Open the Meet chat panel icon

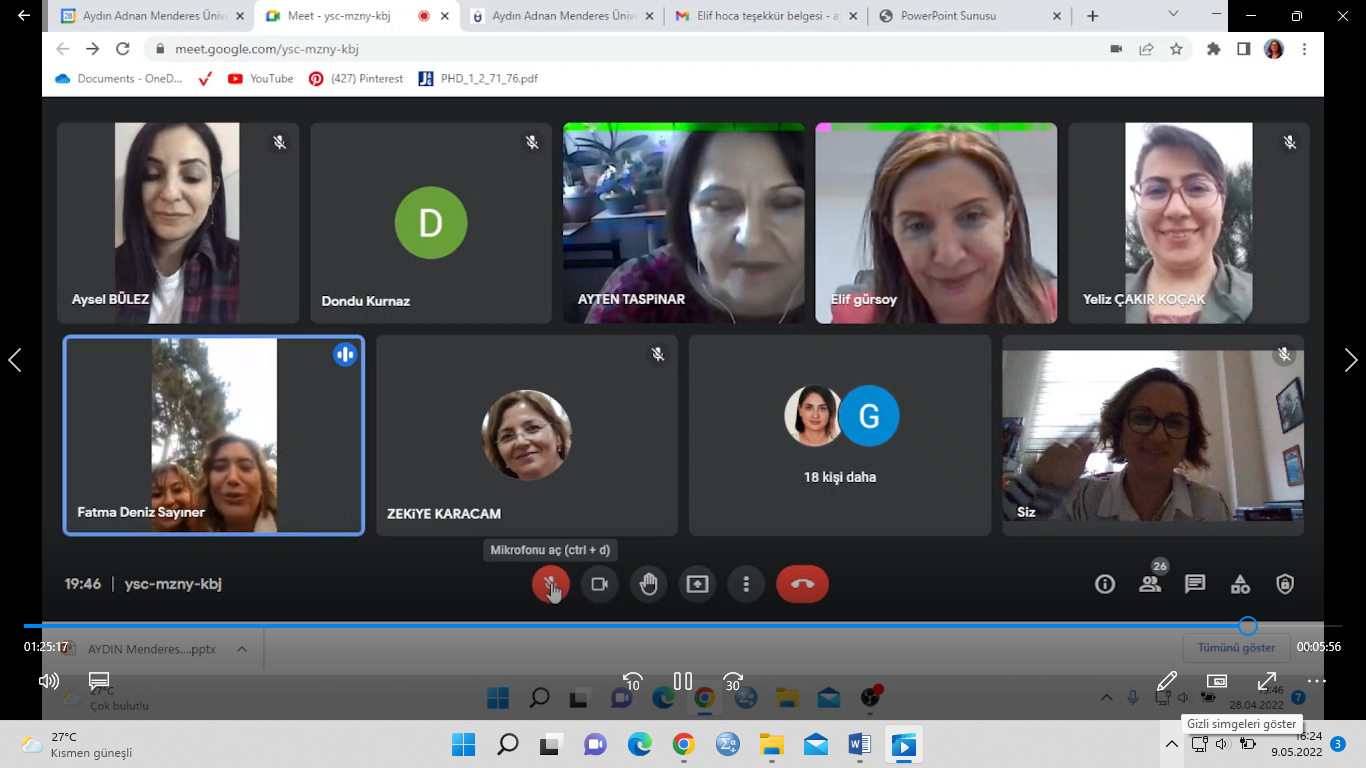coord(1195,584)
